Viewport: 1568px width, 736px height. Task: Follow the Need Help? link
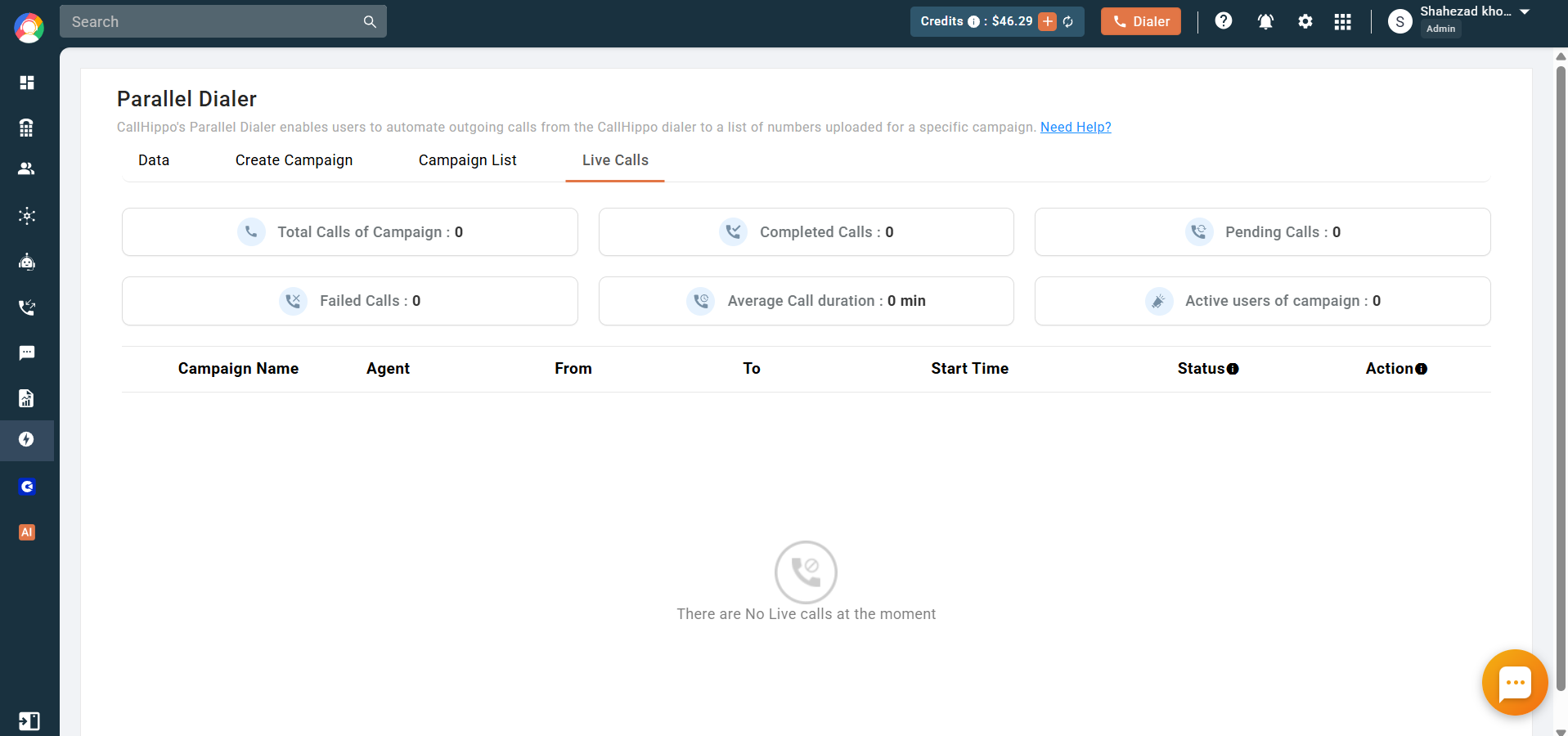[1076, 127]
